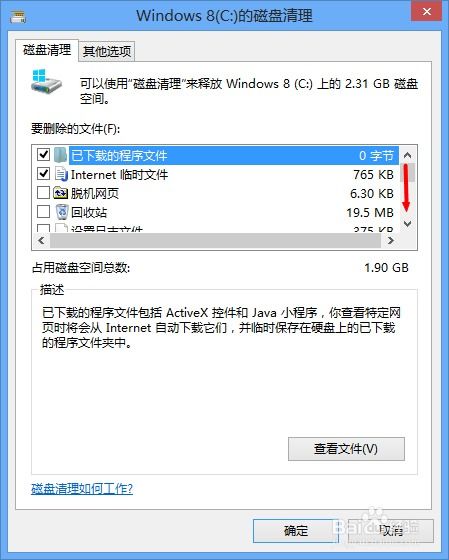Confirm with the 确定 button
The width and height of the screenshot is (449, 560).
[296, 531]
